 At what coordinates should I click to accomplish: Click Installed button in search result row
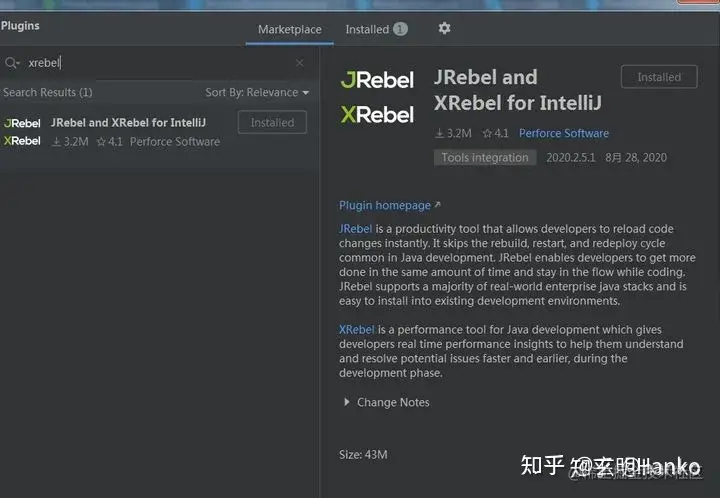[x=272, y=123]
